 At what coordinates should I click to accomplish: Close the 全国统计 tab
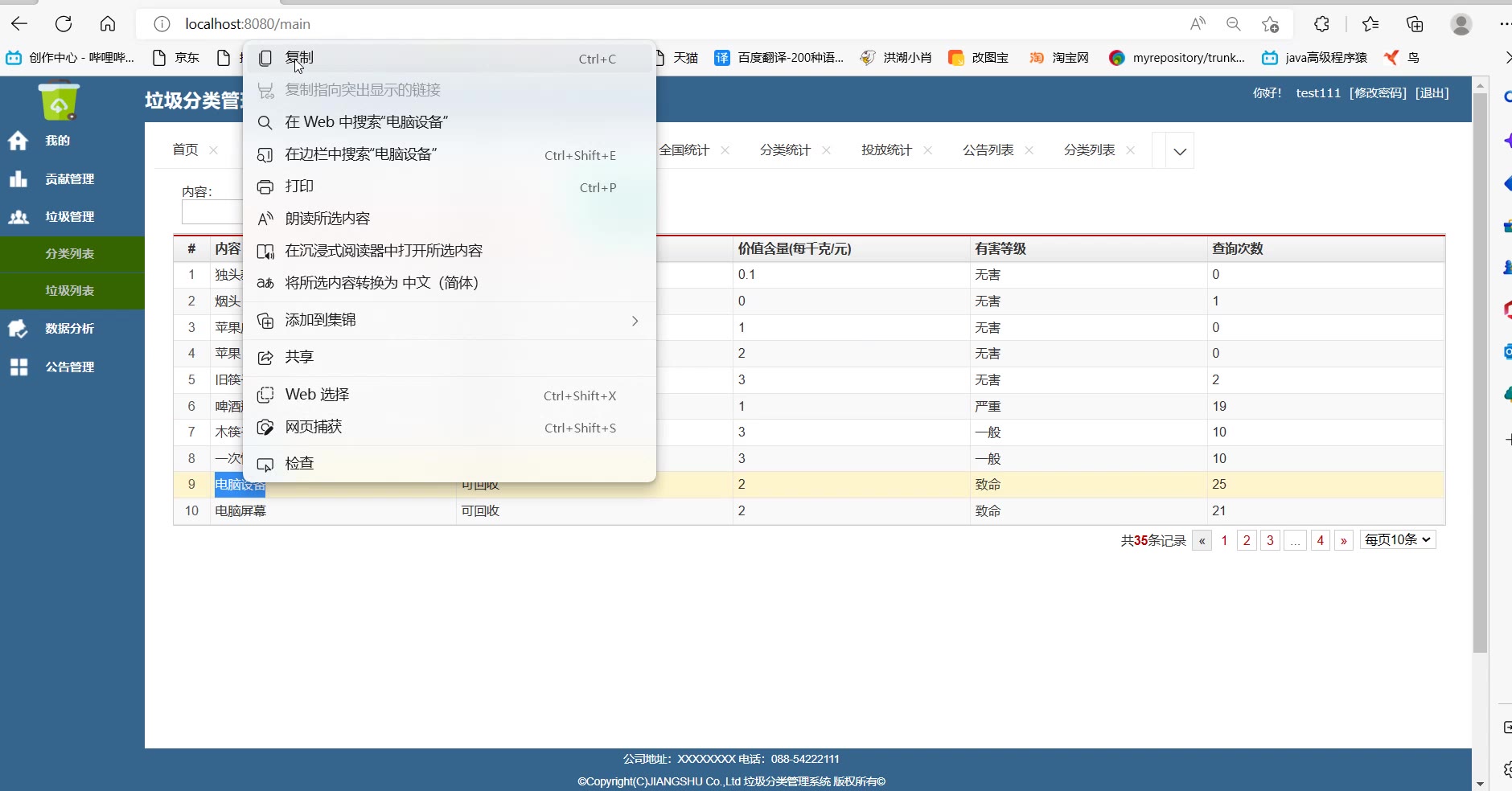point(725,150)
